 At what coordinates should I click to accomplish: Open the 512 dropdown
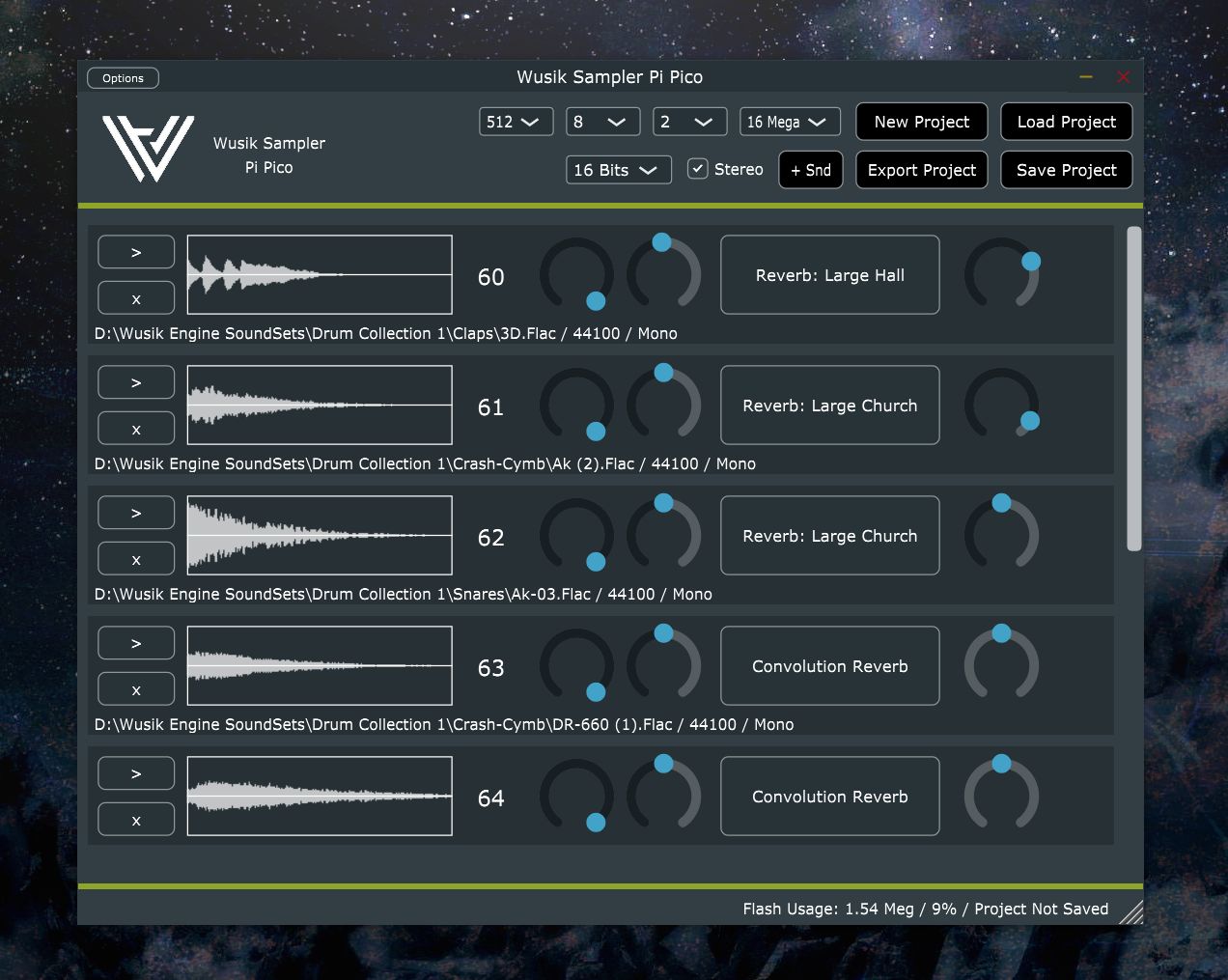[516, 122]
